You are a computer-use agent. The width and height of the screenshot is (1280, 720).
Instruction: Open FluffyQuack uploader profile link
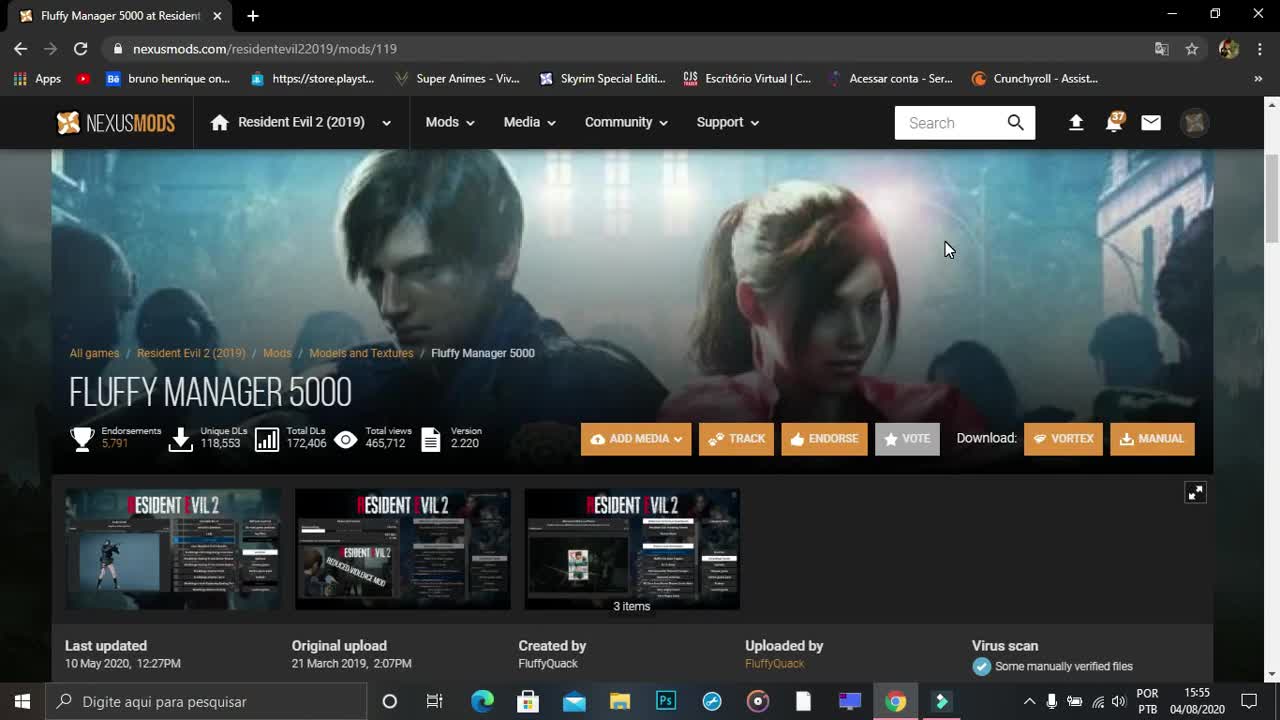point(774,664)
